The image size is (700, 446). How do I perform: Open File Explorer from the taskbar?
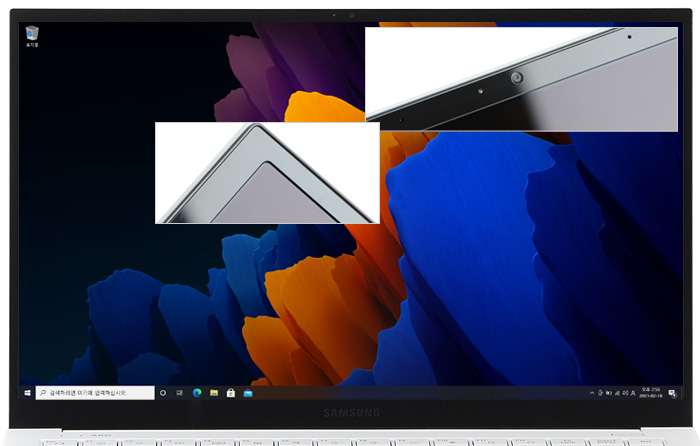click(214, 393)
